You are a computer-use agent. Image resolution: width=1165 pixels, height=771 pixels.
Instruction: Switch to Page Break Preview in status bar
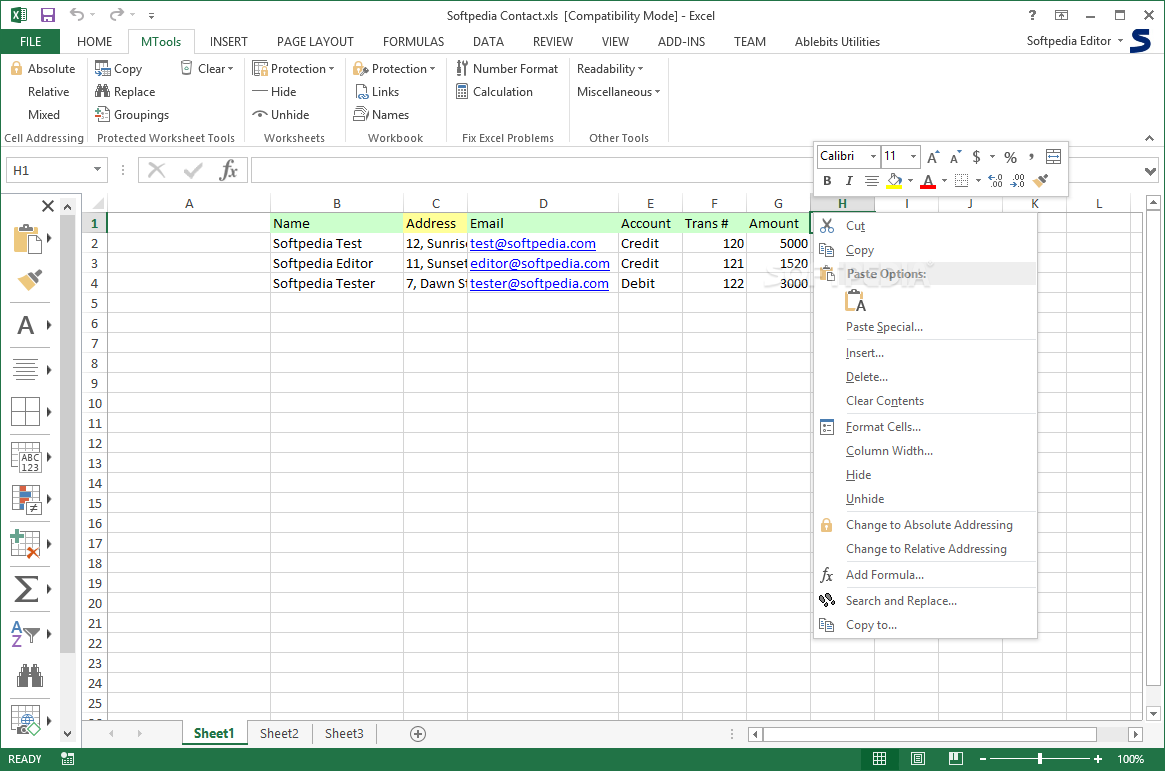click(956, 758)
